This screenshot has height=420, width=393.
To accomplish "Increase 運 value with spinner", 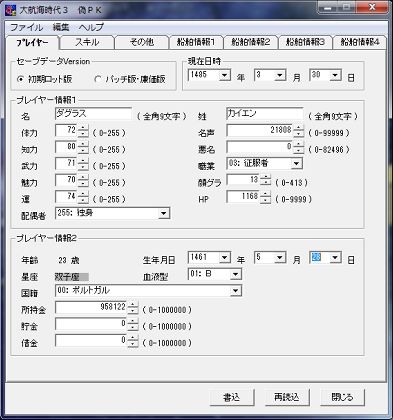I will [x=83, y=194].
